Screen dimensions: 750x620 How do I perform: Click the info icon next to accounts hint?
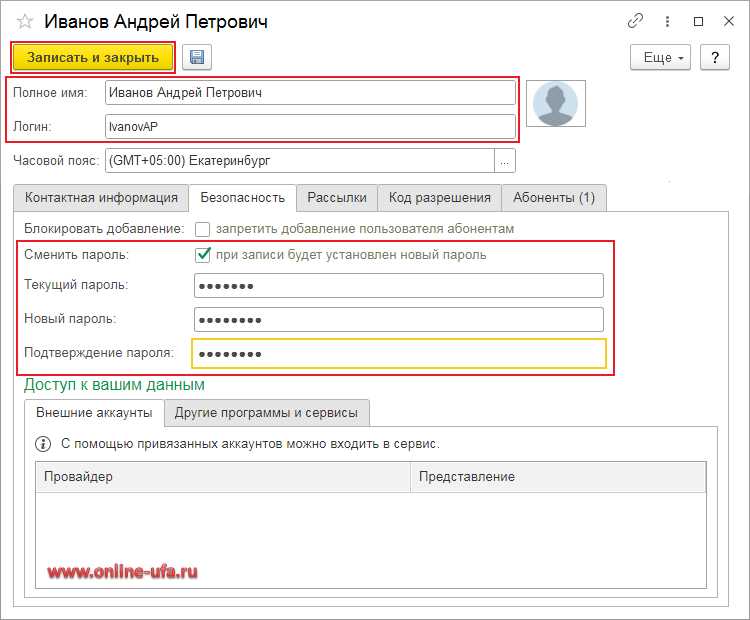point(43,444)
